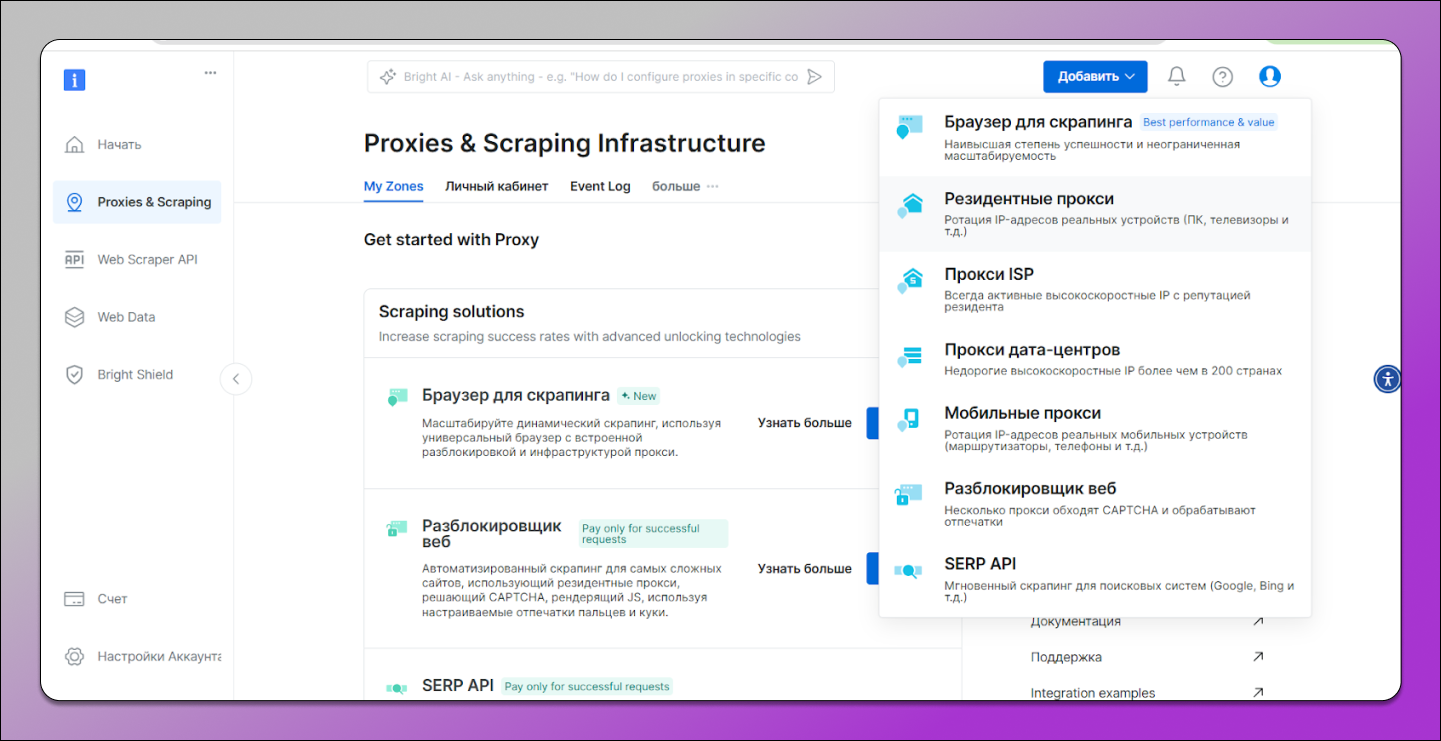Click the house icon next to Начать
The height and width of the screenshot is (741, 1441).
pyautogui.click(x=74, y=145)
